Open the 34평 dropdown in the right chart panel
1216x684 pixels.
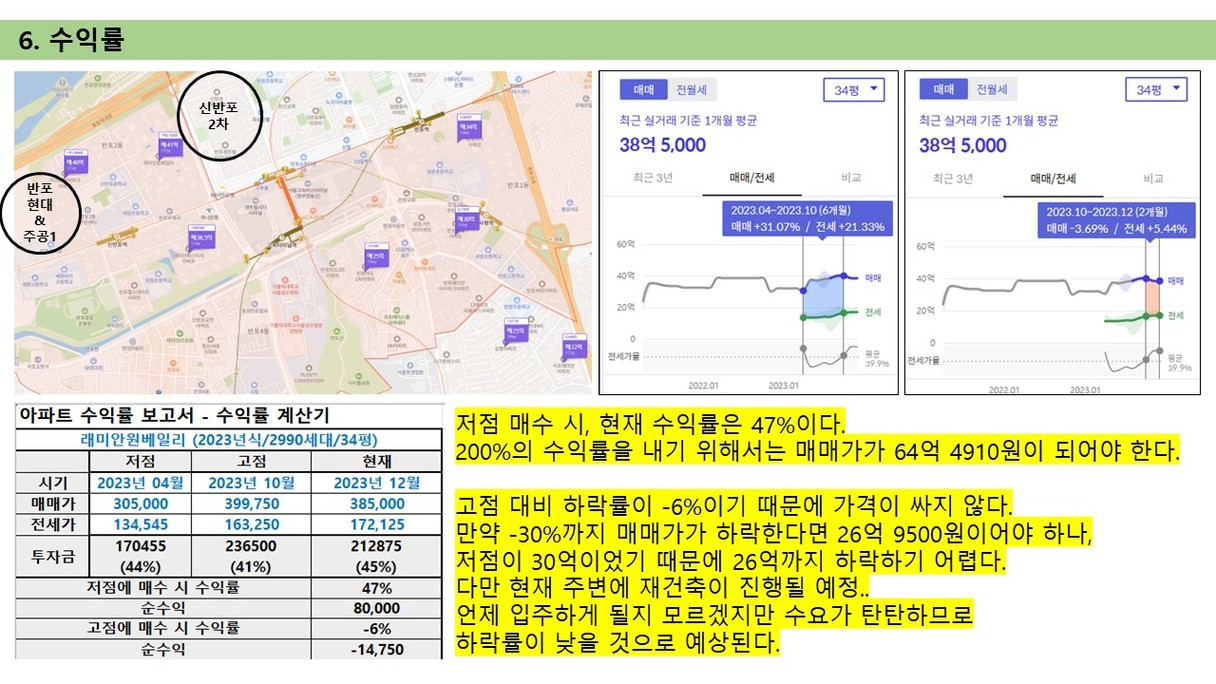coord(1156,90)
